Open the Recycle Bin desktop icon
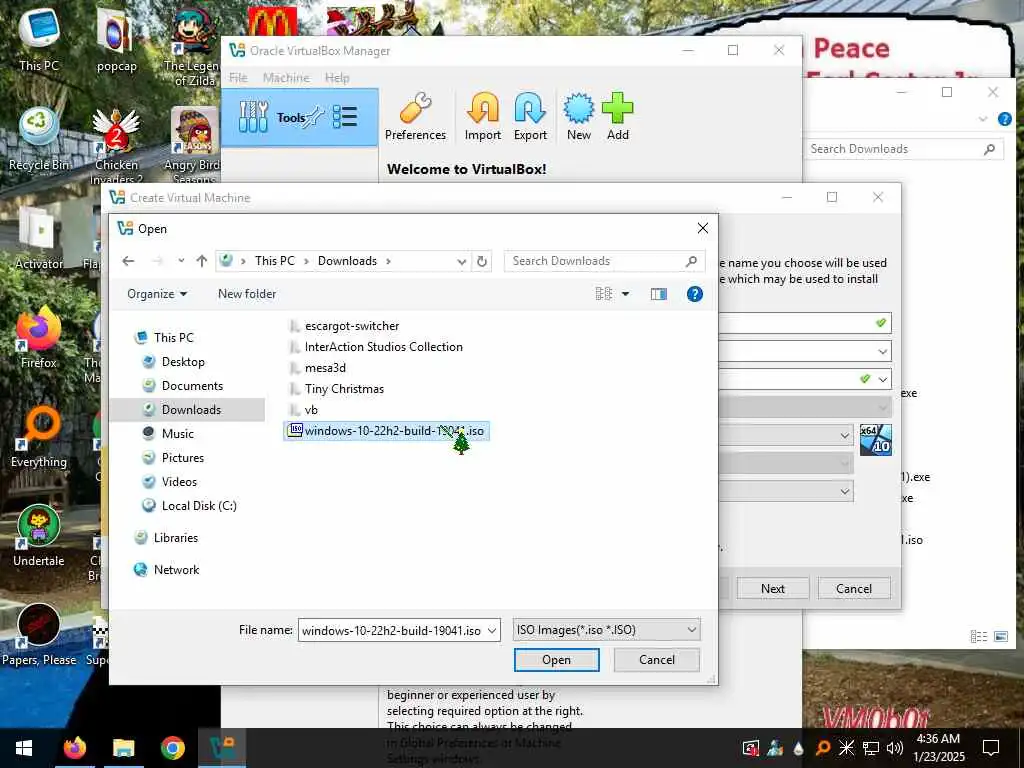Viewport: 1024px width, 768px height. coord(39,139)
